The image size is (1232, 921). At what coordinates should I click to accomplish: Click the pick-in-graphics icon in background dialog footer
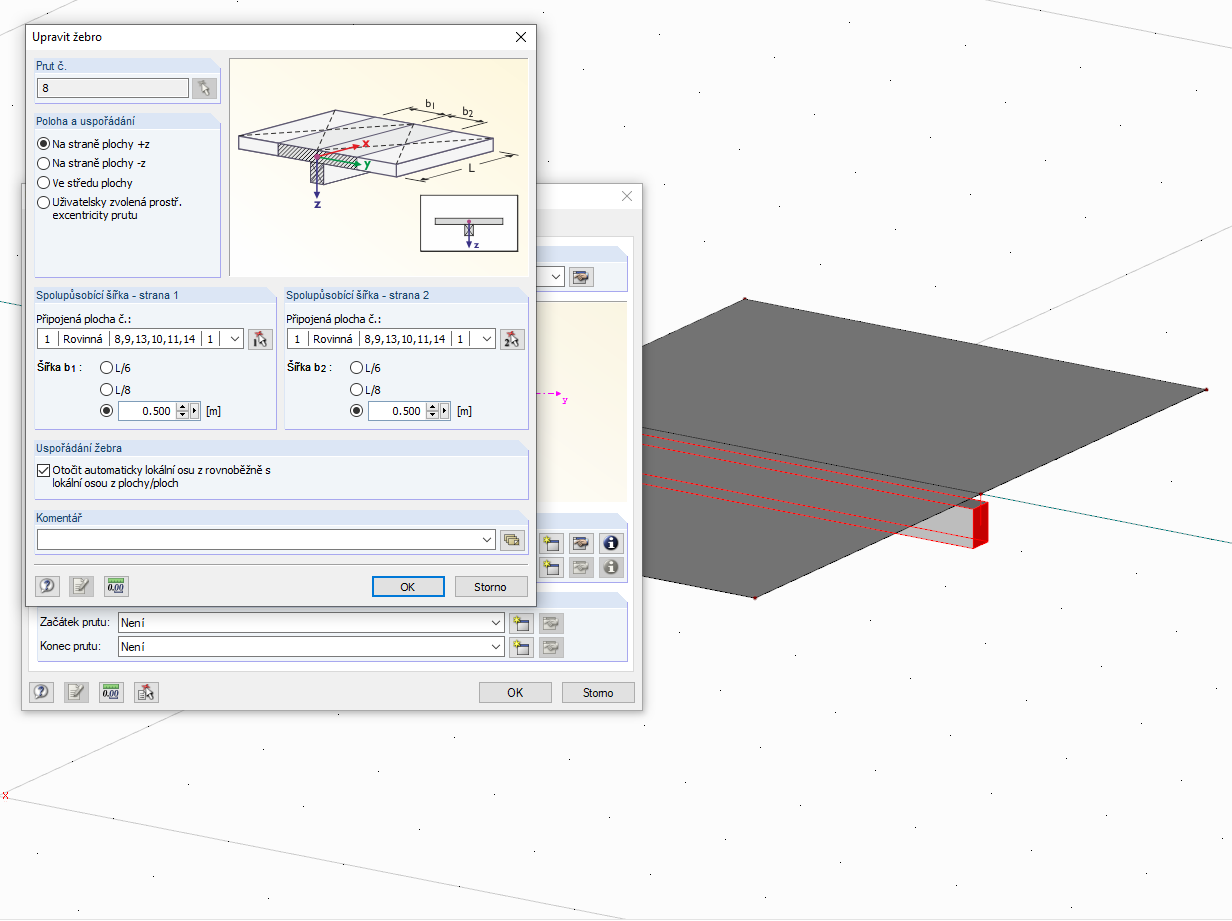pos(146,692)
